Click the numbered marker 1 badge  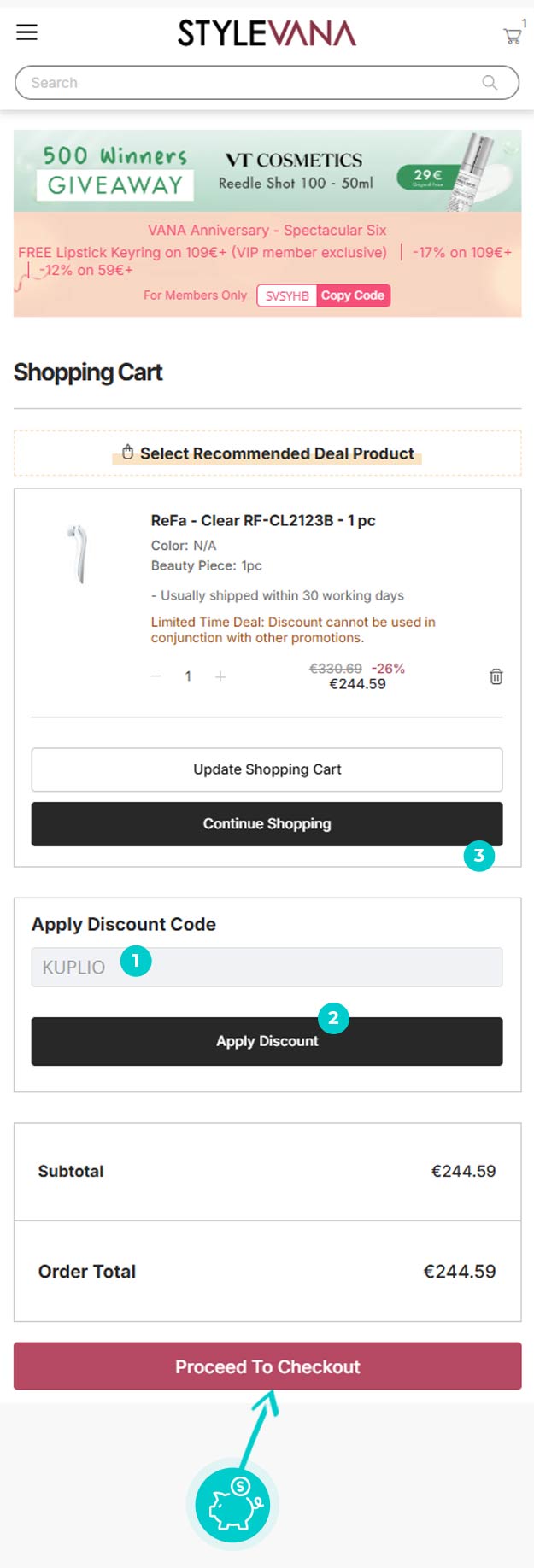pyautogui.click(x=136, y=961)
